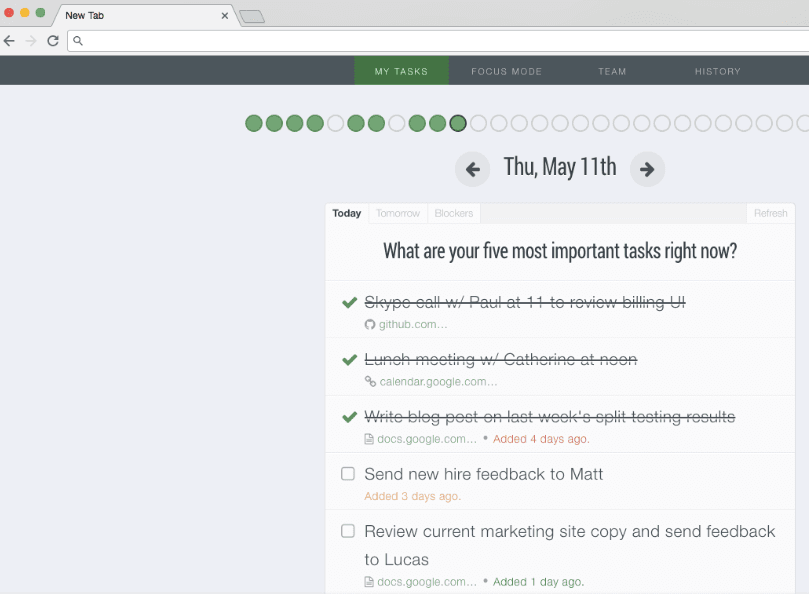Viewport: 809px width, 594px height.
Task: Uncheck the completed Skype call task
Action: coord(349,302)
